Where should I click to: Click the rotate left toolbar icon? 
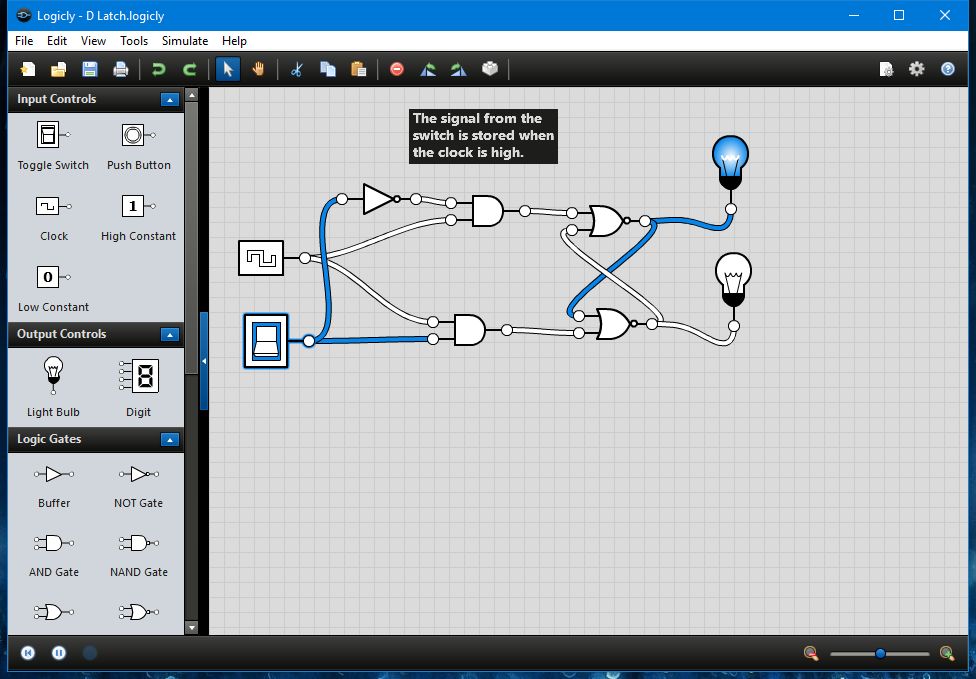pyautogui.click(x=428, y=68)
